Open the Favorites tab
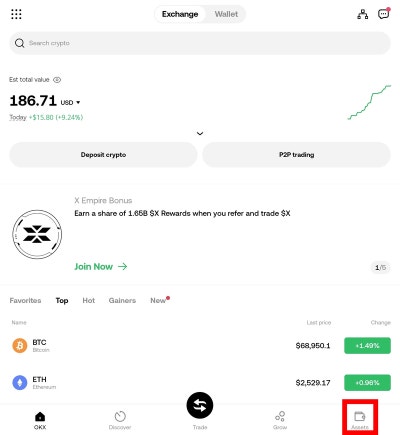The width and height of the screenshot is (400, 435). [x=25, y=301]
